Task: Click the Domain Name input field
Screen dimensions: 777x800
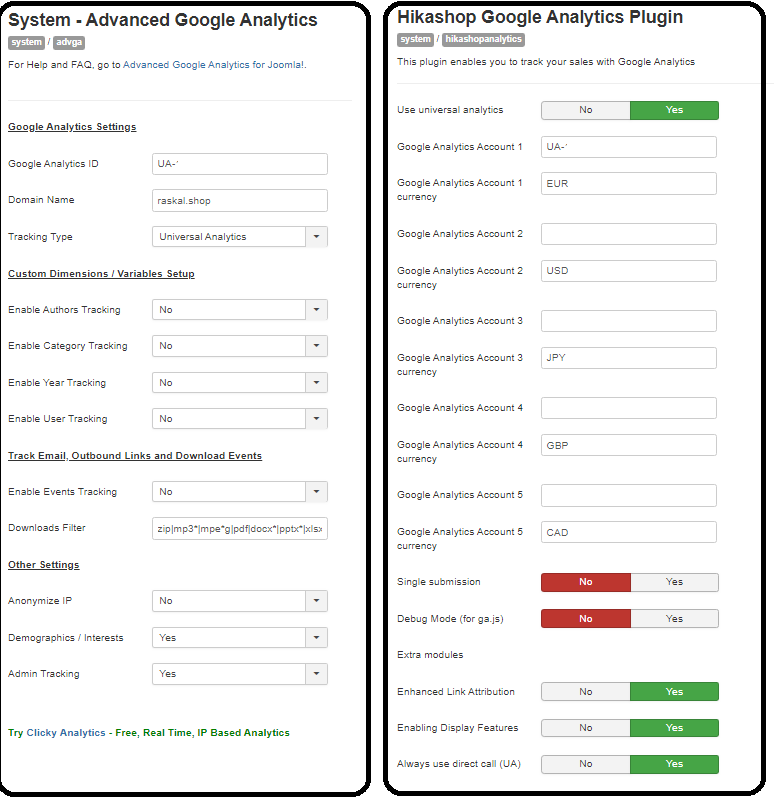Action: point(240,200)
